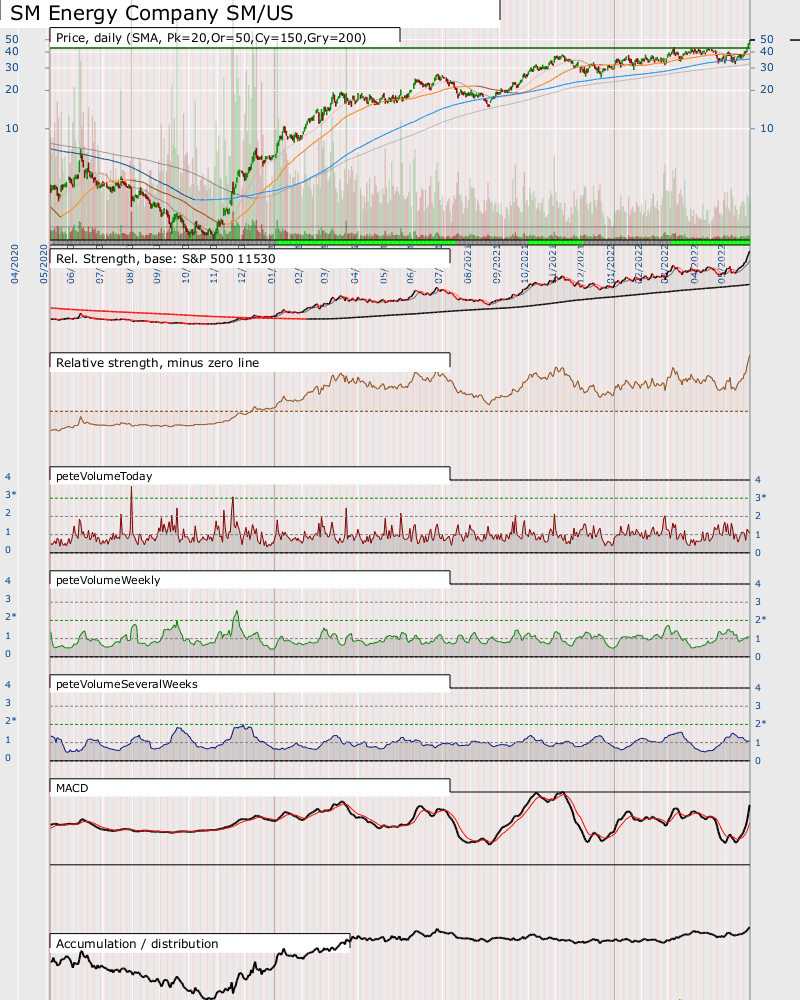
Task: Click the Rel. Strength, base: S&P 500 label
Action: pyautogui.click(x=165, y=259)
